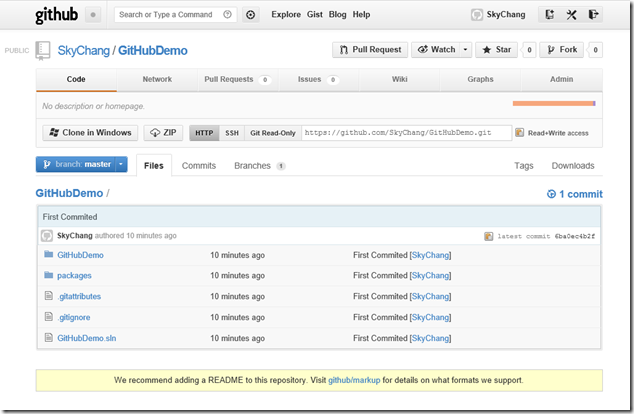Image resolution: width=634 pixels, height=414 pixels.
Task: Open the fork count badge
Action: pos(595,50)
